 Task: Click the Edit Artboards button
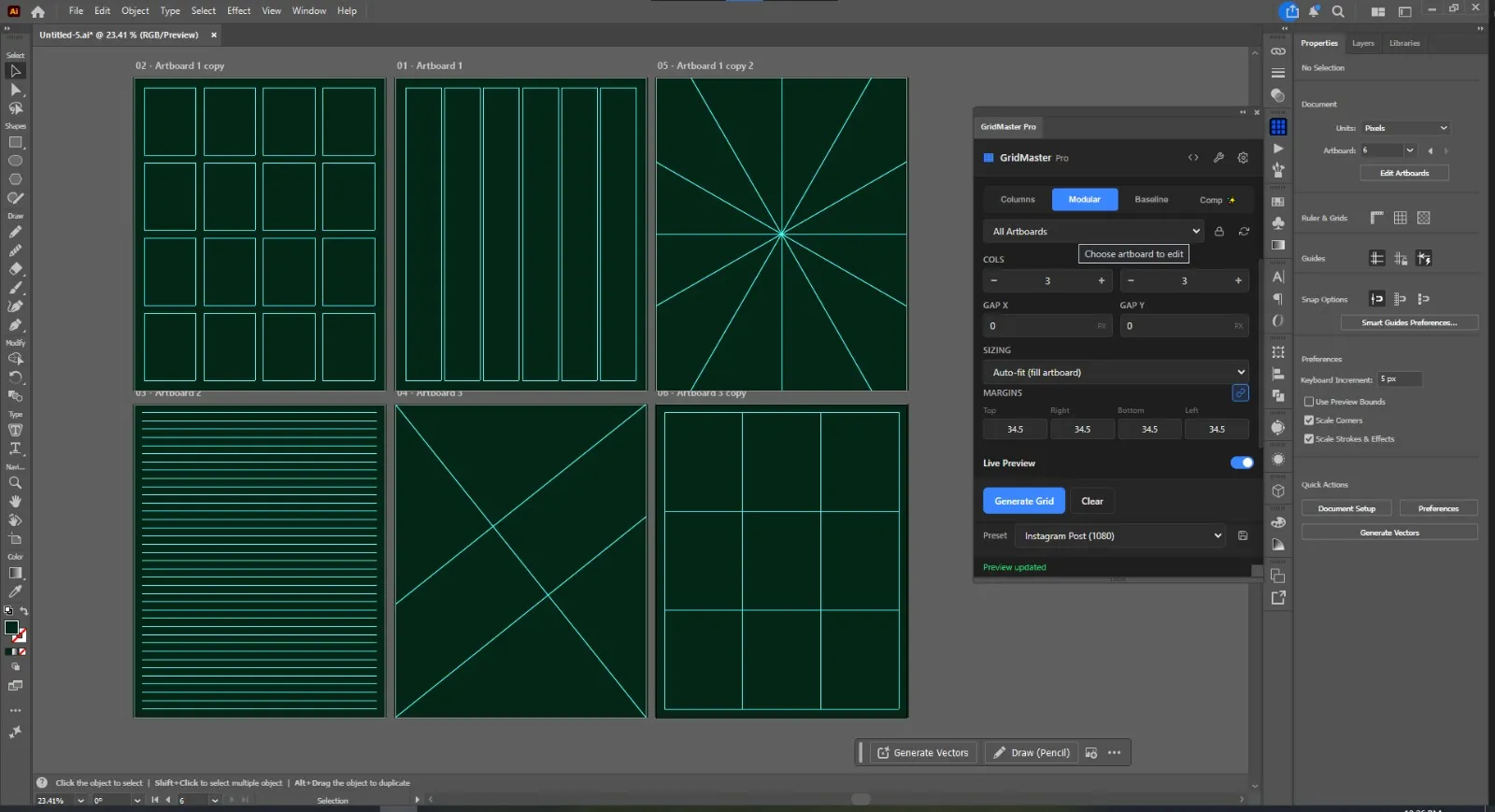tap(1404, 173)
